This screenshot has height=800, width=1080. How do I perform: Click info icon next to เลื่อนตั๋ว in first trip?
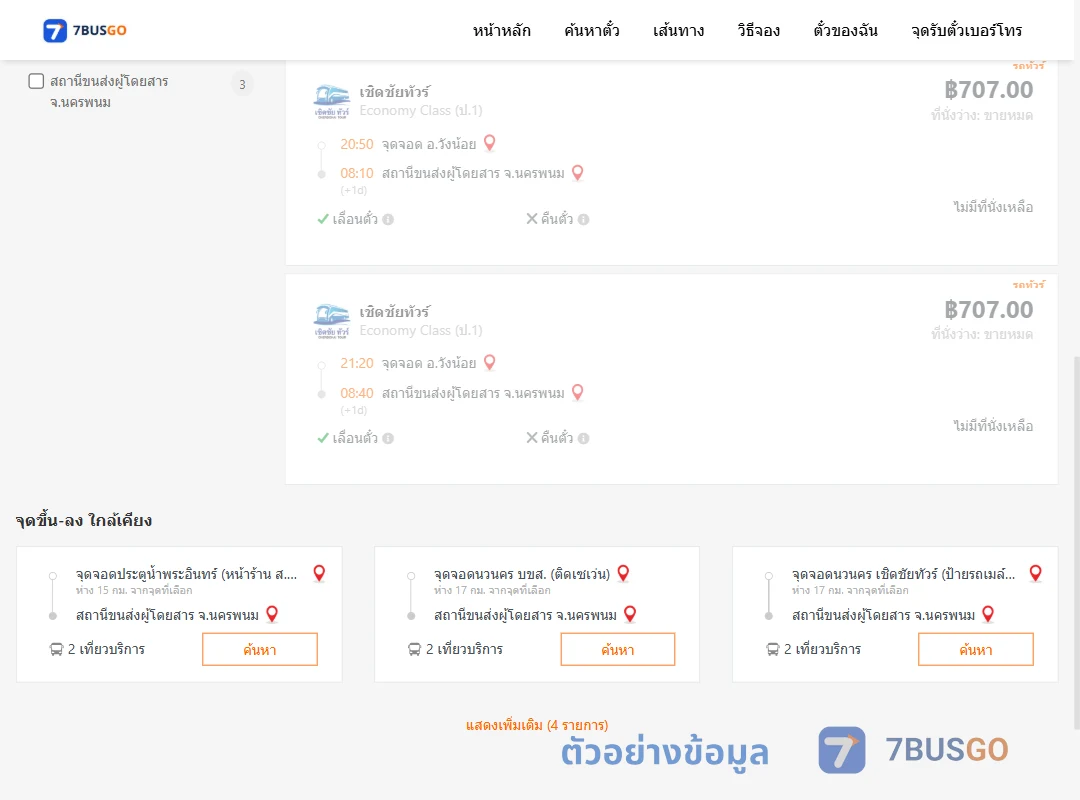pos(388,219)
